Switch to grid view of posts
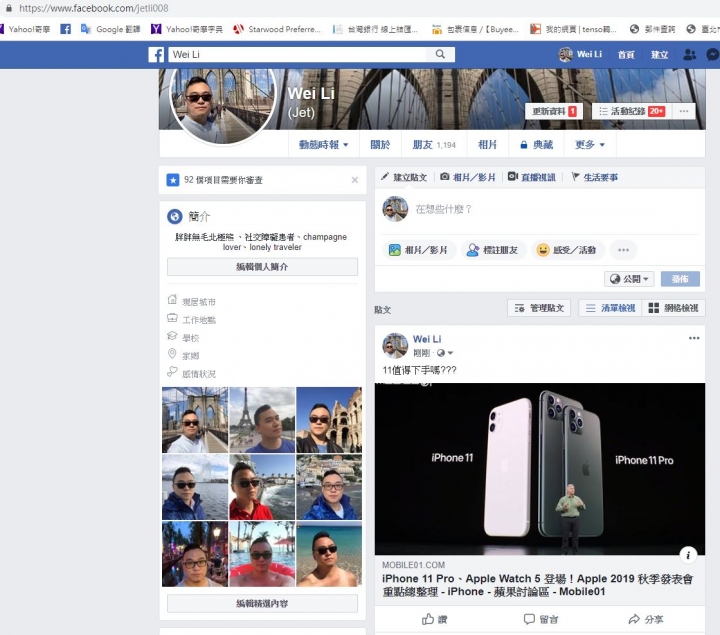720x635 pixels. click(673, 308)
